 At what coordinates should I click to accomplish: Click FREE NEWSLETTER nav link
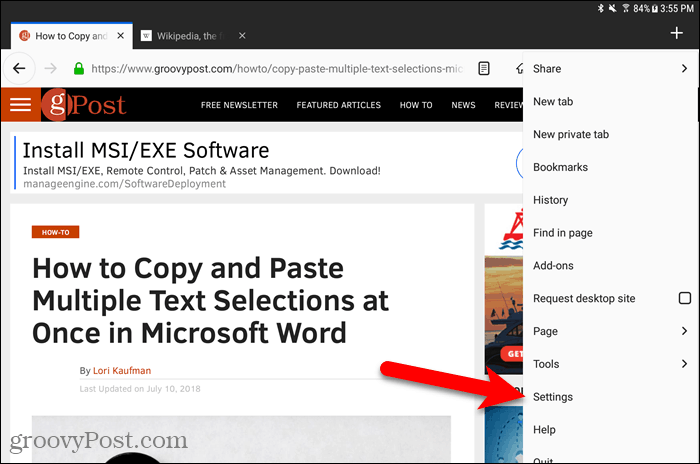point(239,105)
